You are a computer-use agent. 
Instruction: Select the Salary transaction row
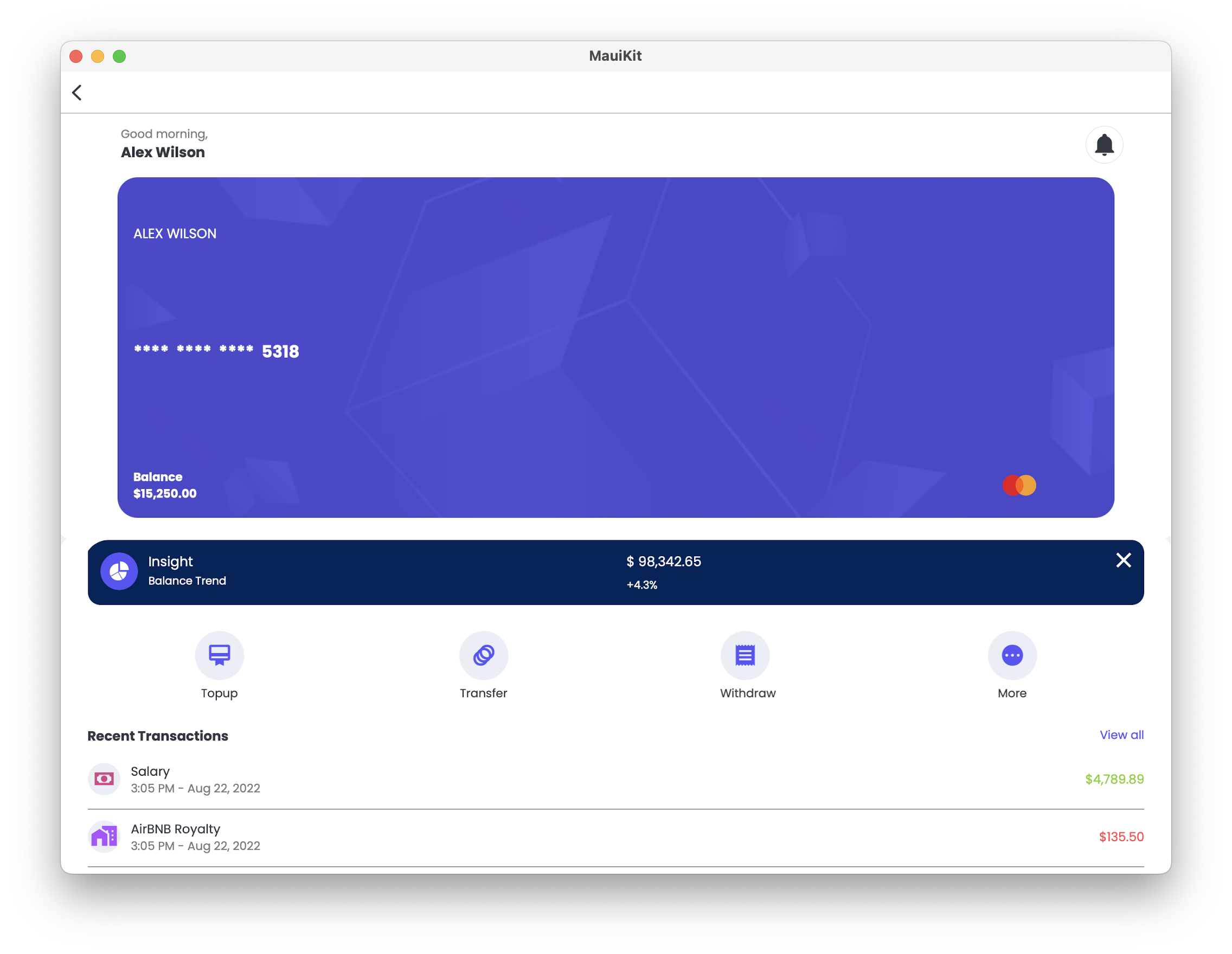[x=564, y=779]
